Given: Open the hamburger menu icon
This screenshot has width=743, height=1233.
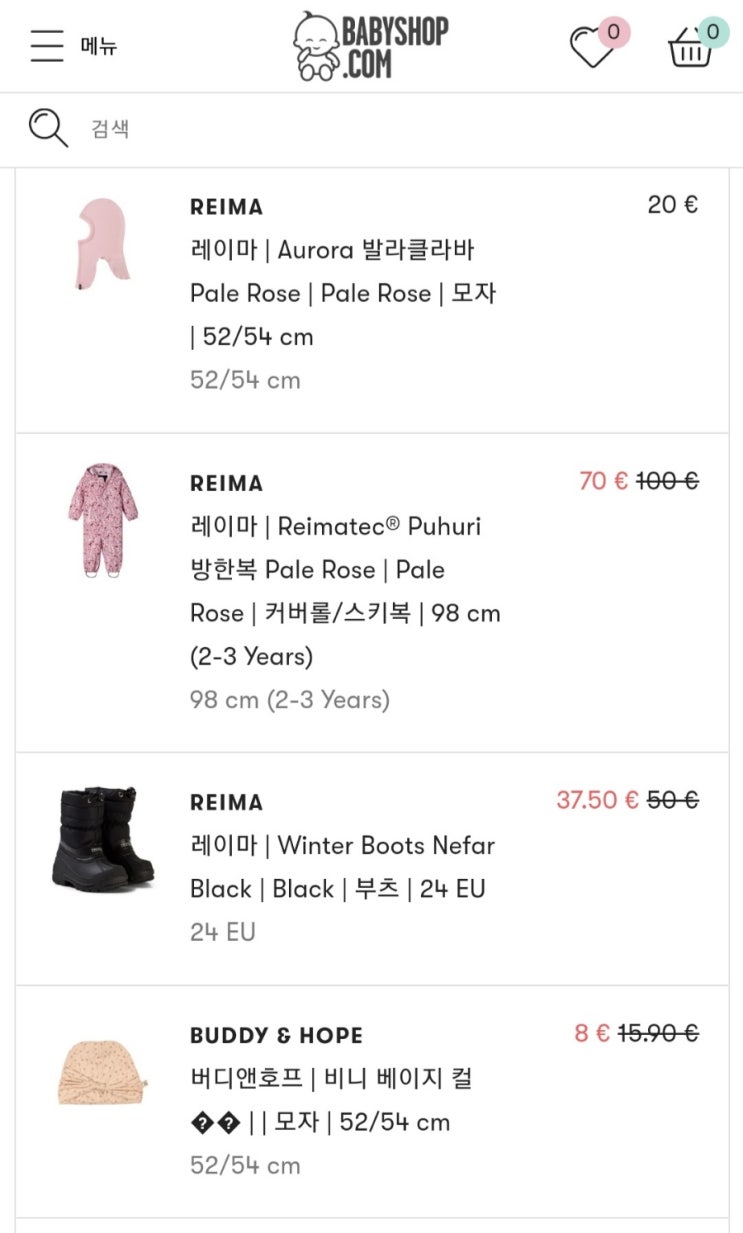Looking at the screenshot, I should coord(46,46).
